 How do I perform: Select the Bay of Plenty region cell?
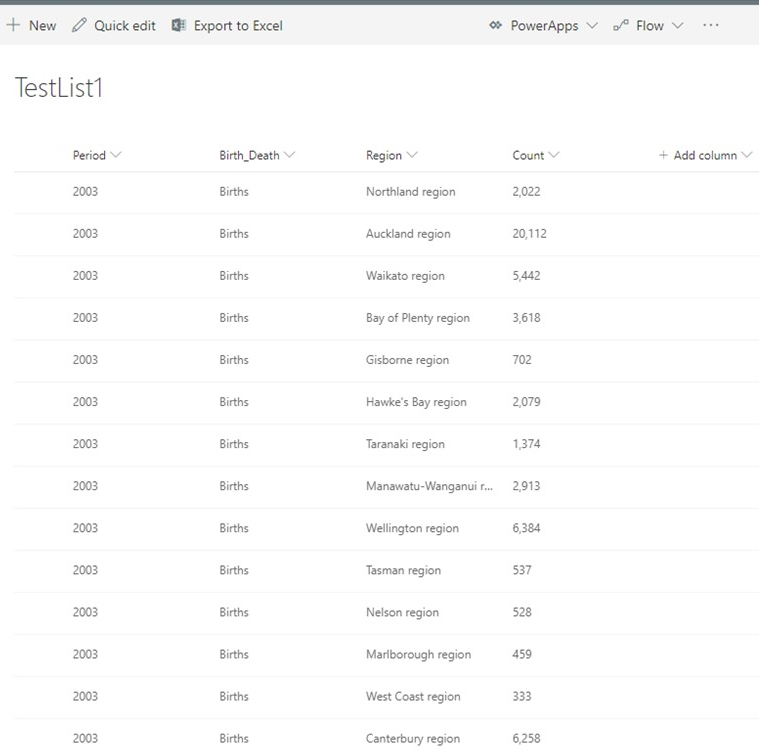pyautogui.click(x=418, y=318)
